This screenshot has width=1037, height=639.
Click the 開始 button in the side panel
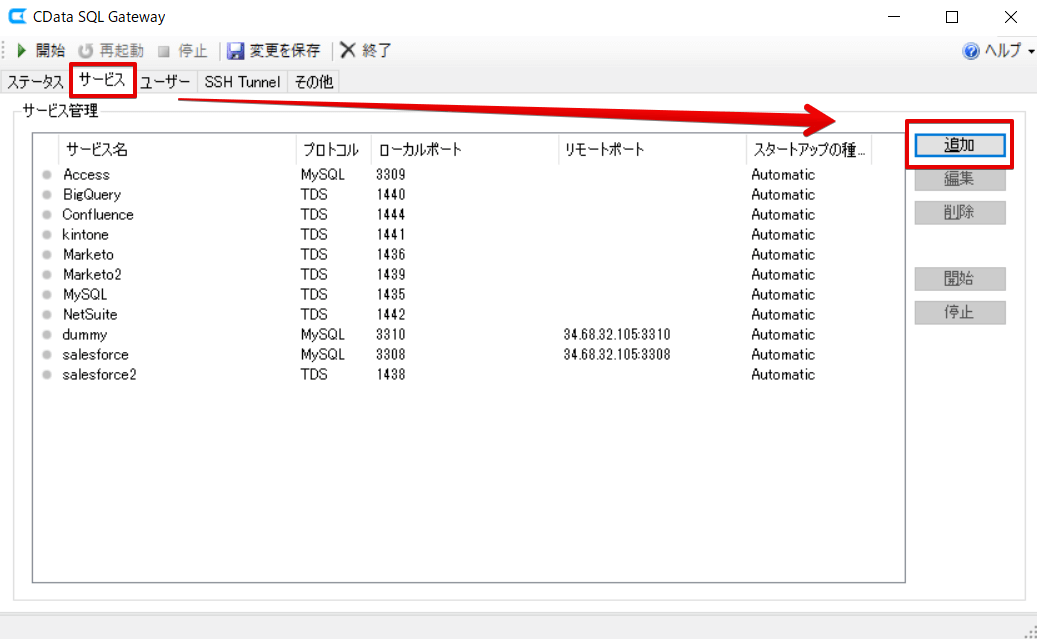pos(960,278)
